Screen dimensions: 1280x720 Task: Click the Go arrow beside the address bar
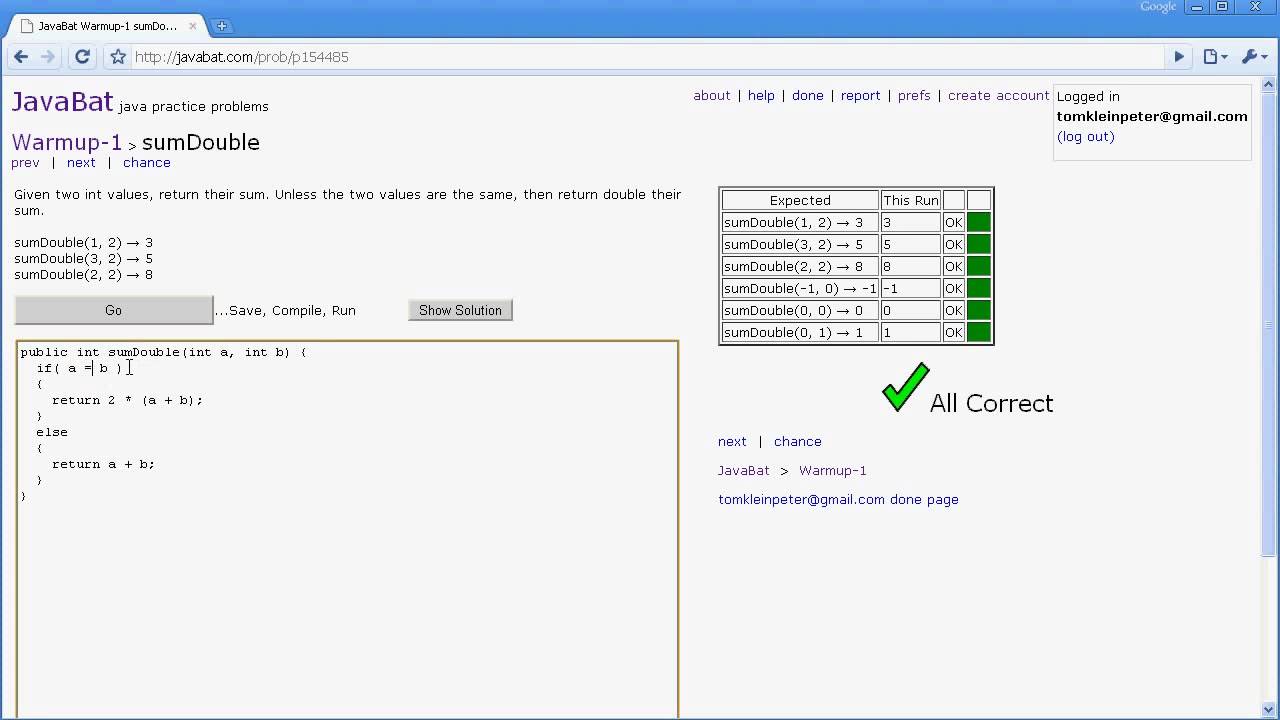click(1179, 57)
